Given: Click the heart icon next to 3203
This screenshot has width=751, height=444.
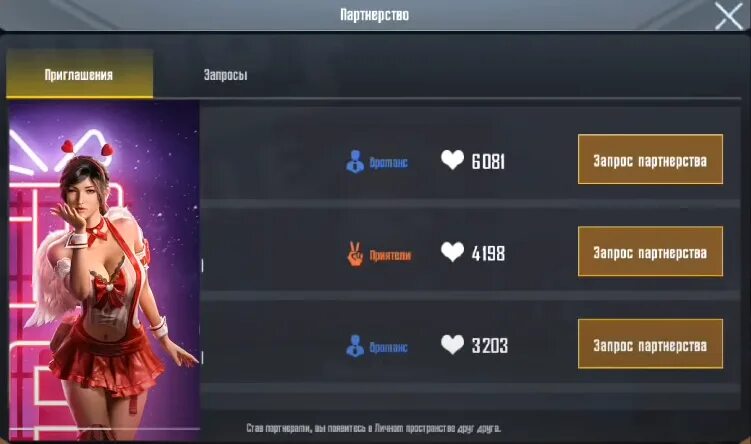Looking at the screenshot, I should tap(452, 344).
